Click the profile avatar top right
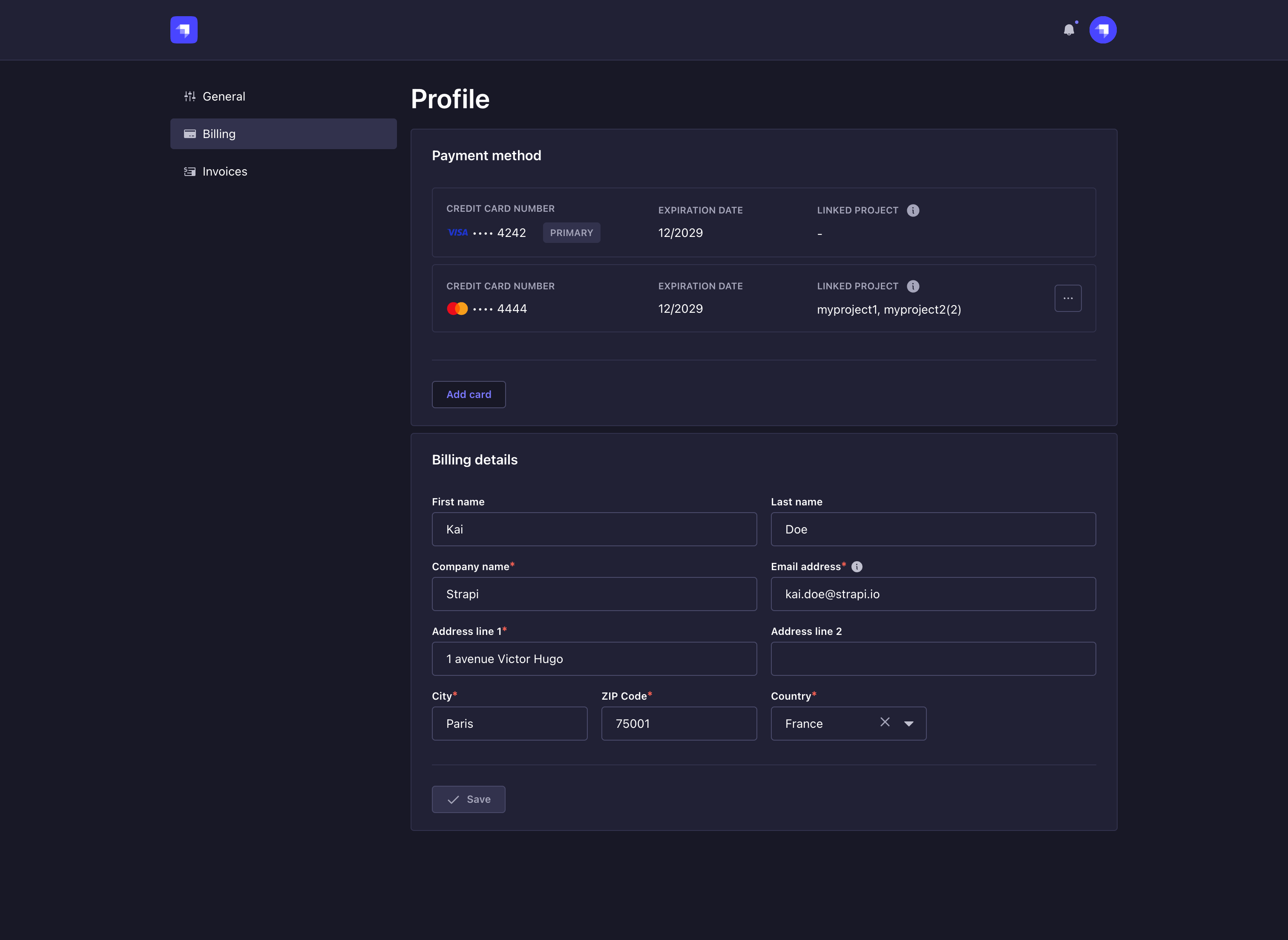The height and width of the screenshot is (940, 1288). 1103,29
